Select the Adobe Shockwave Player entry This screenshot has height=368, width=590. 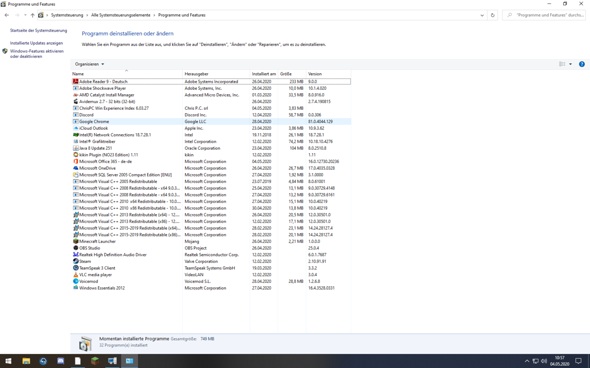[211, 88]
